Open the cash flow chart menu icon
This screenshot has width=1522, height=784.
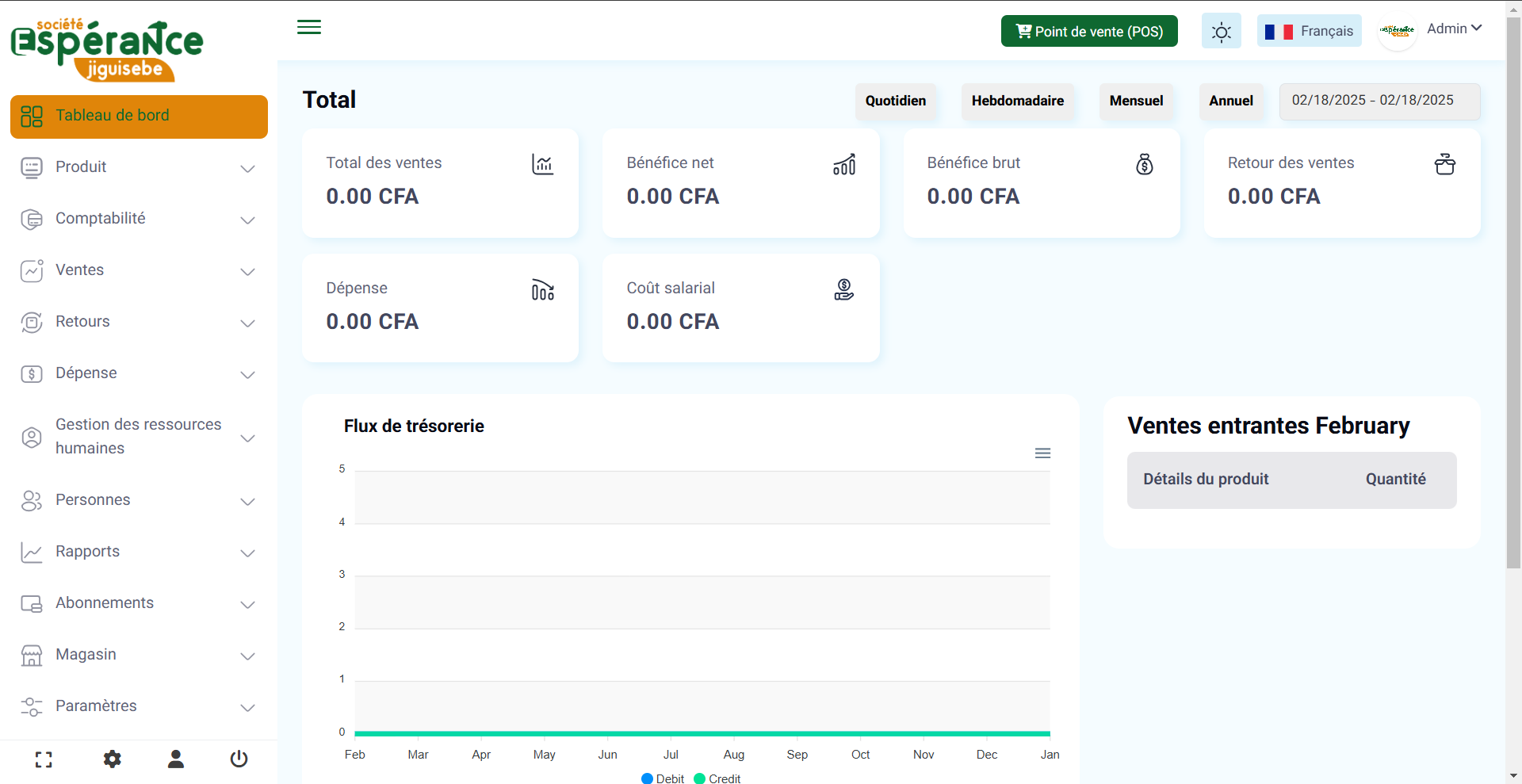click(x=1042, y=453)
